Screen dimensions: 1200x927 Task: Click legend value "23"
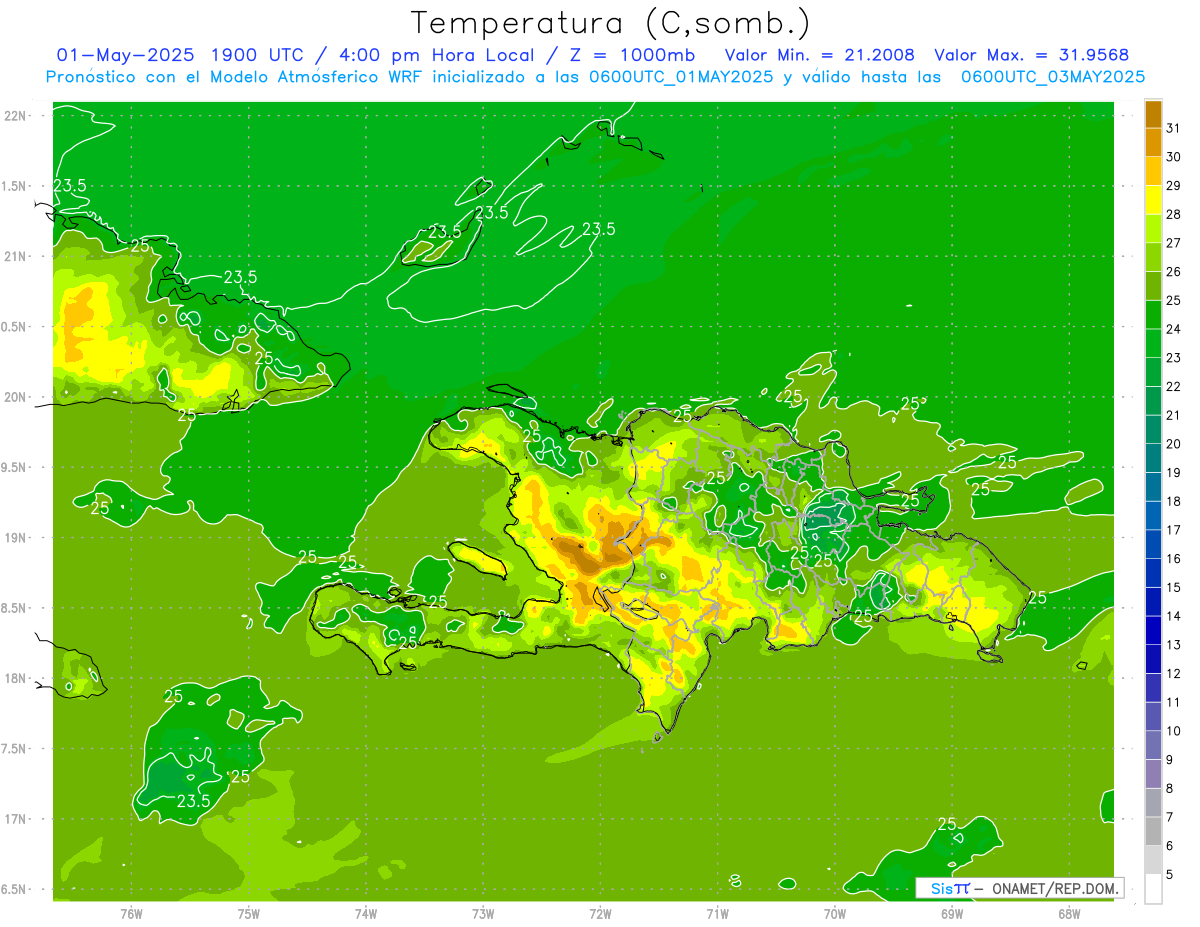pyautogui.click(x=1172, y=358)
